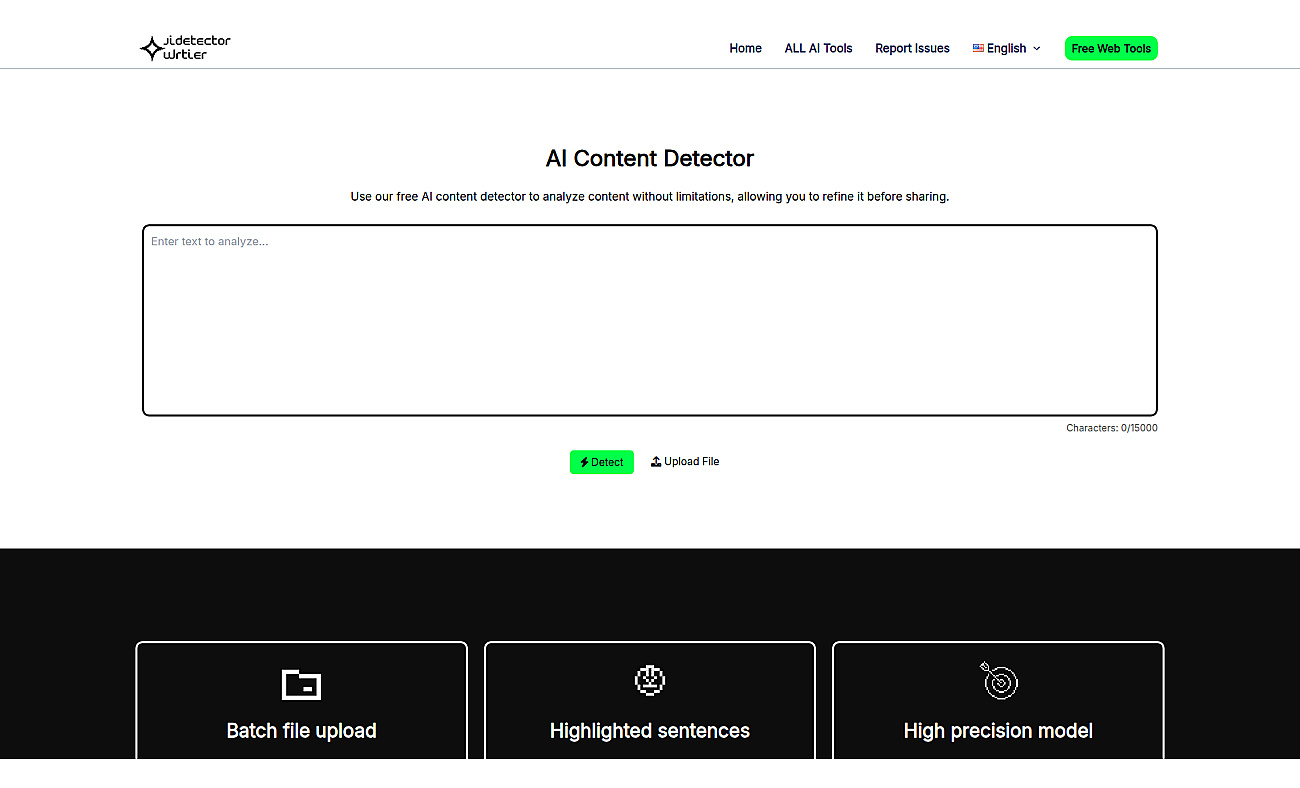Viewport: 1300px width, 788px height.
Task: Open the Home menu item
Action: click(x=745, y=48)
